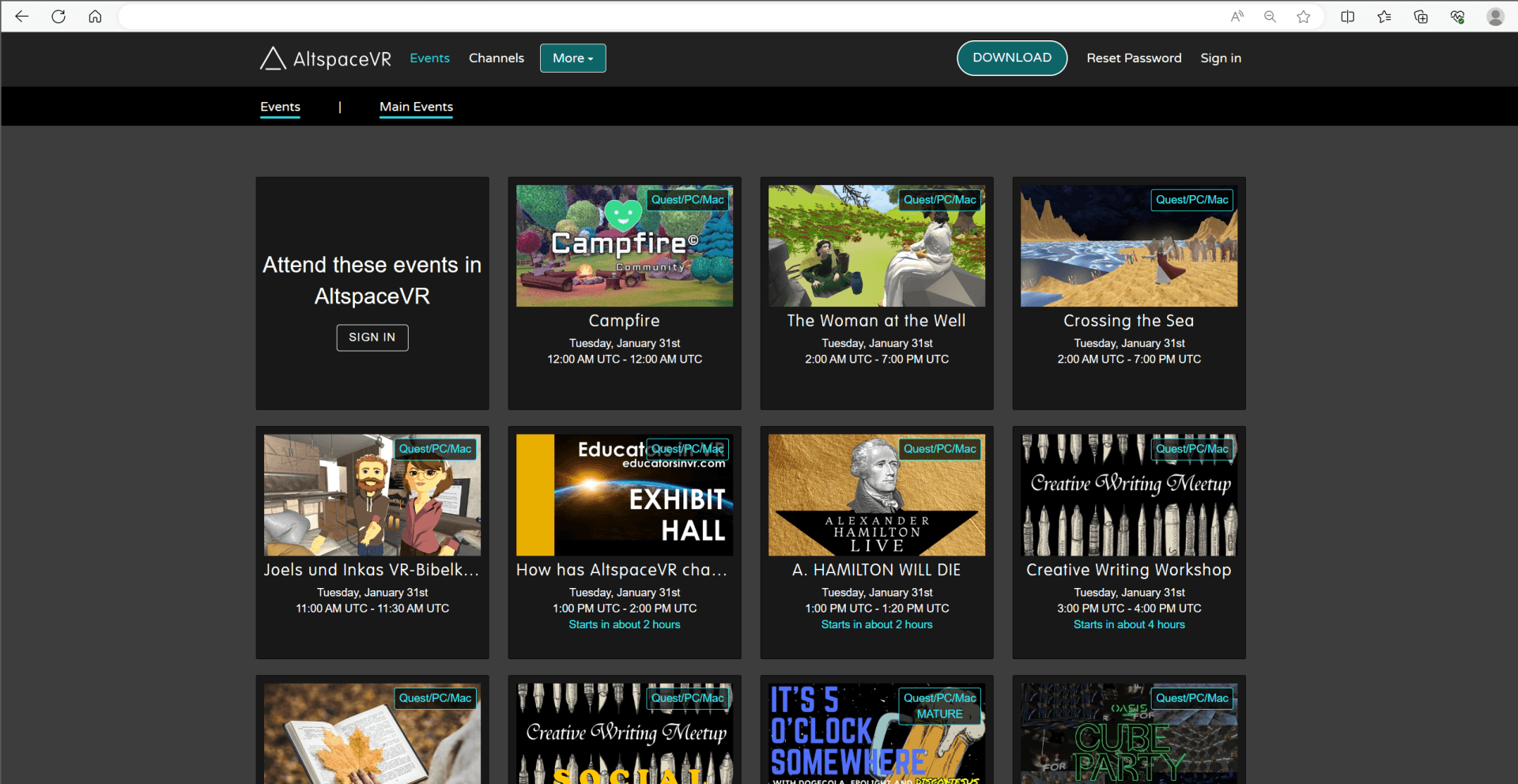
Task: Open split screen icon in toolbar
Action: click(x=1348, y=17)
